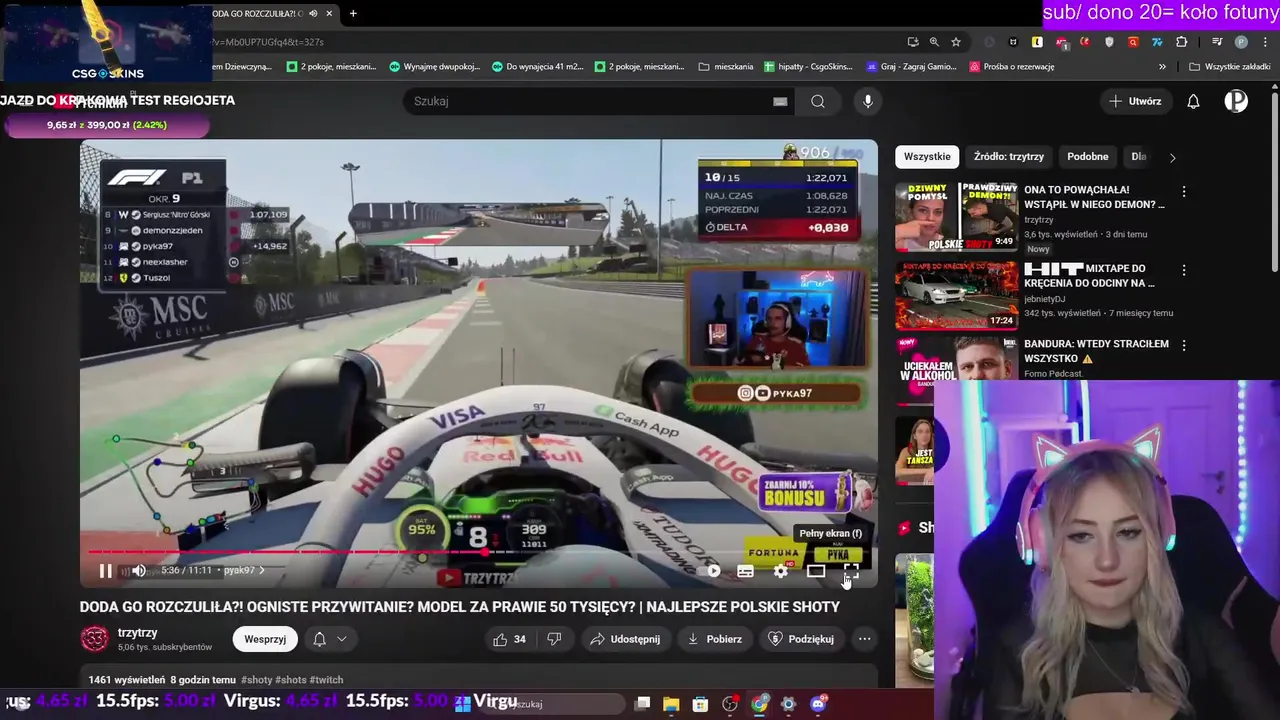
Task: Enter full screen mode
Action: pos(851,571)
